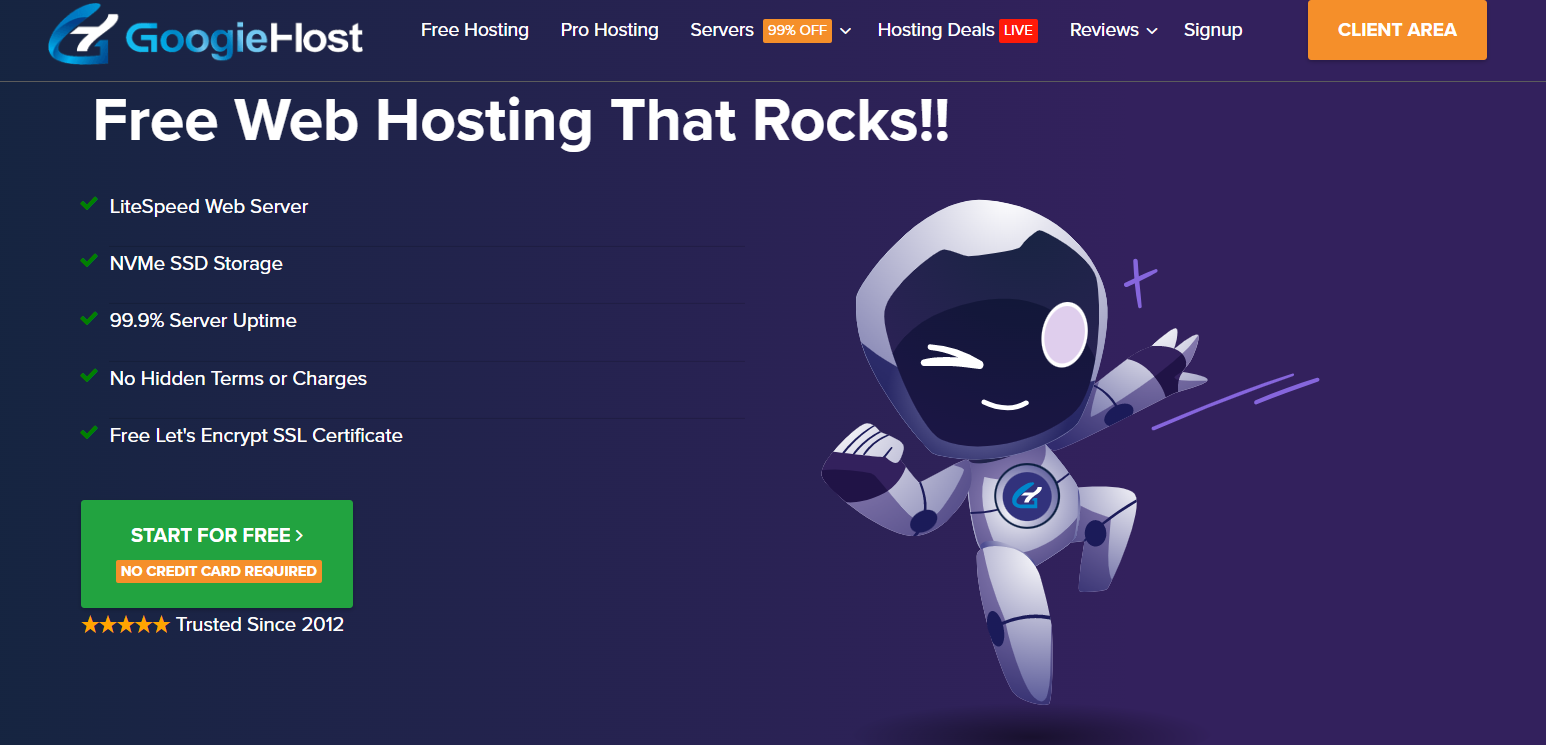Expand the Reviews dropdown chevron
1546x745 pixels.
(x=1152, y=31)
